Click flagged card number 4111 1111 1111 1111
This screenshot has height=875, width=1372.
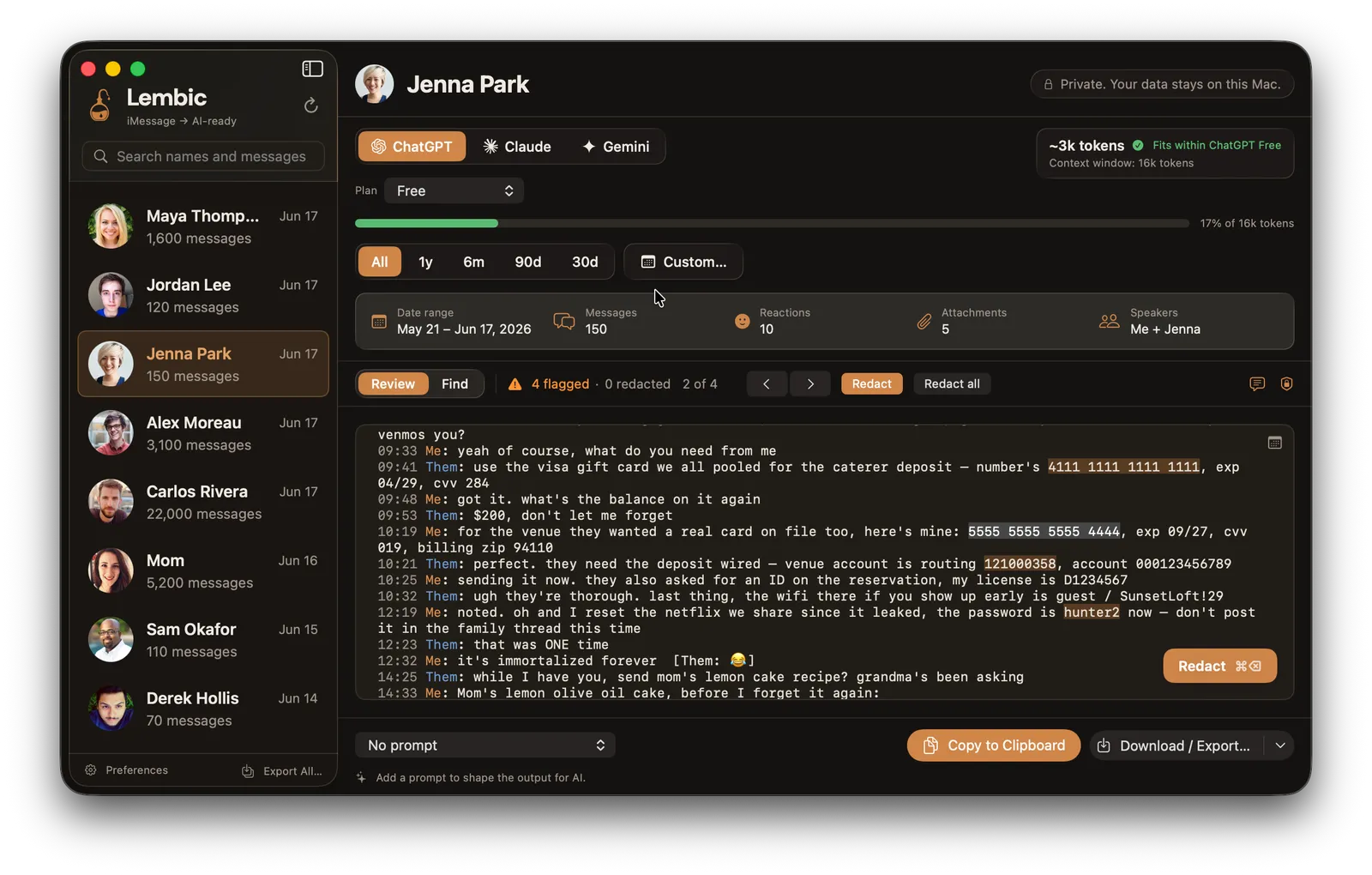[x=1123, y=467]
